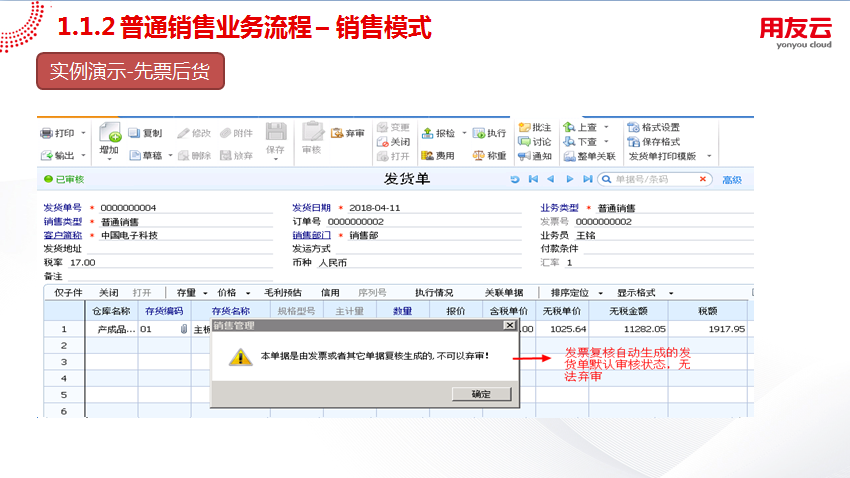Click the 销售部门 field label link

click(312, 235)
